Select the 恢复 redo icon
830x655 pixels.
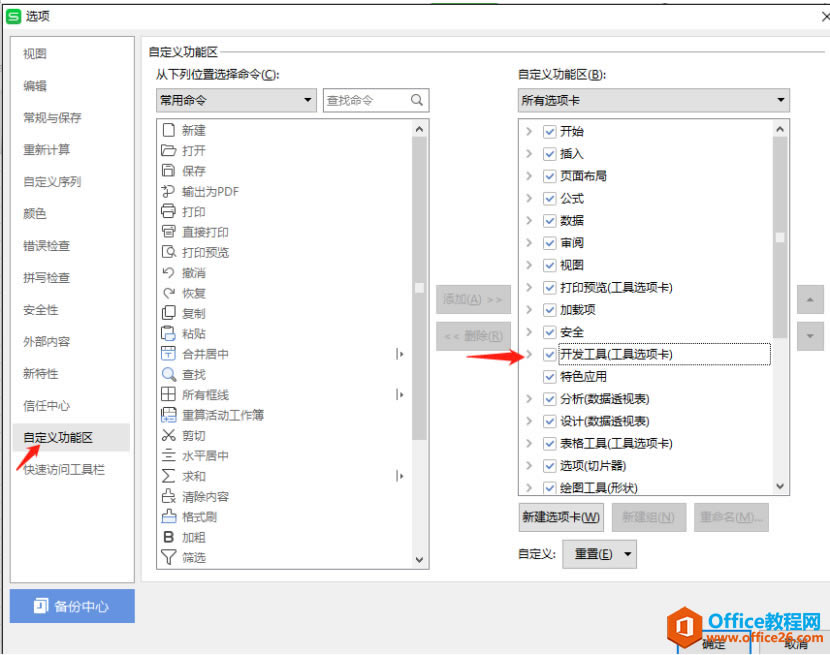pos(168,293)
